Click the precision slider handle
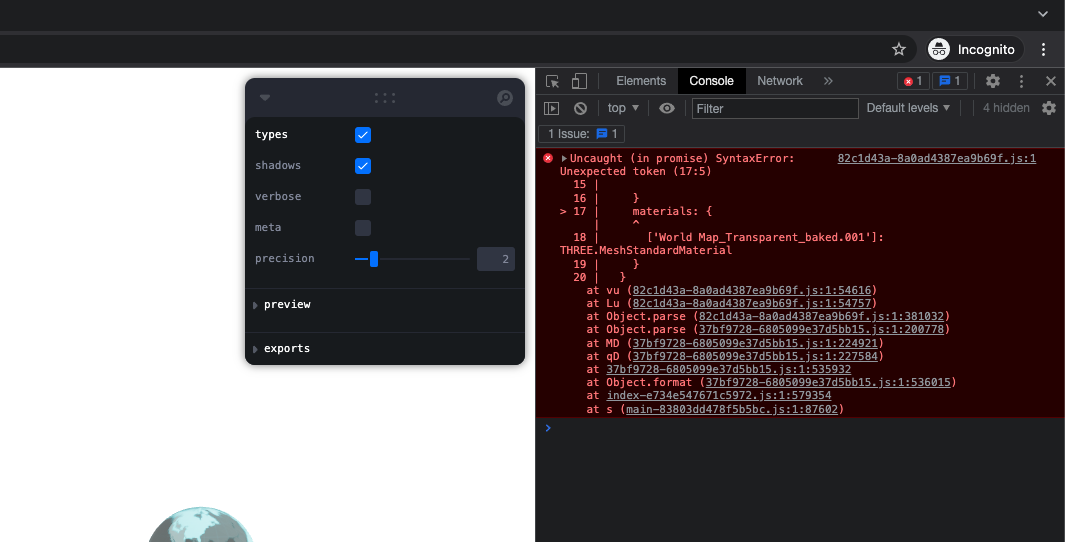This screenshot has width=1065, height=542. pos(374,259)
